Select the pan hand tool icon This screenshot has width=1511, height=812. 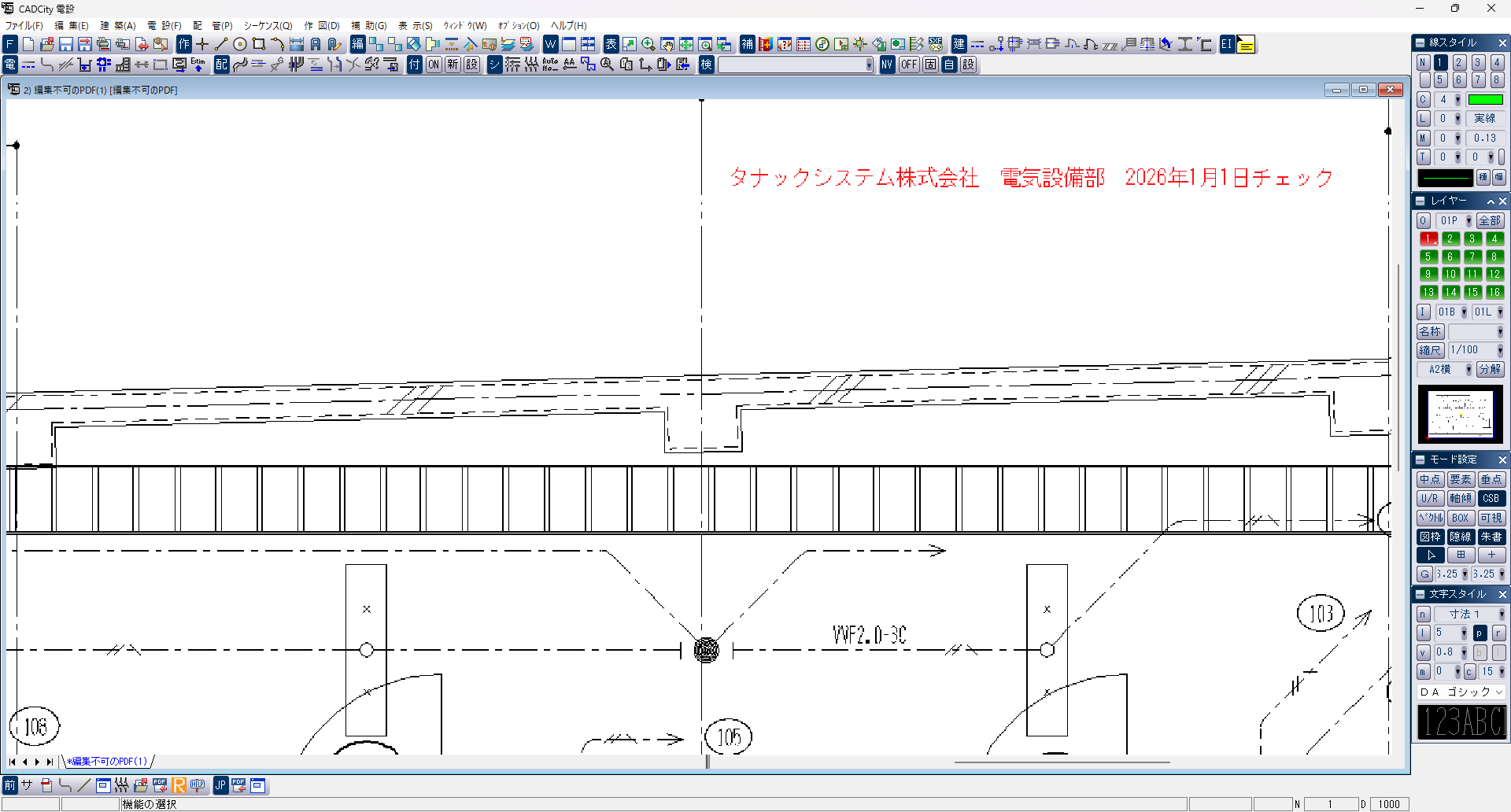point(667,45)
